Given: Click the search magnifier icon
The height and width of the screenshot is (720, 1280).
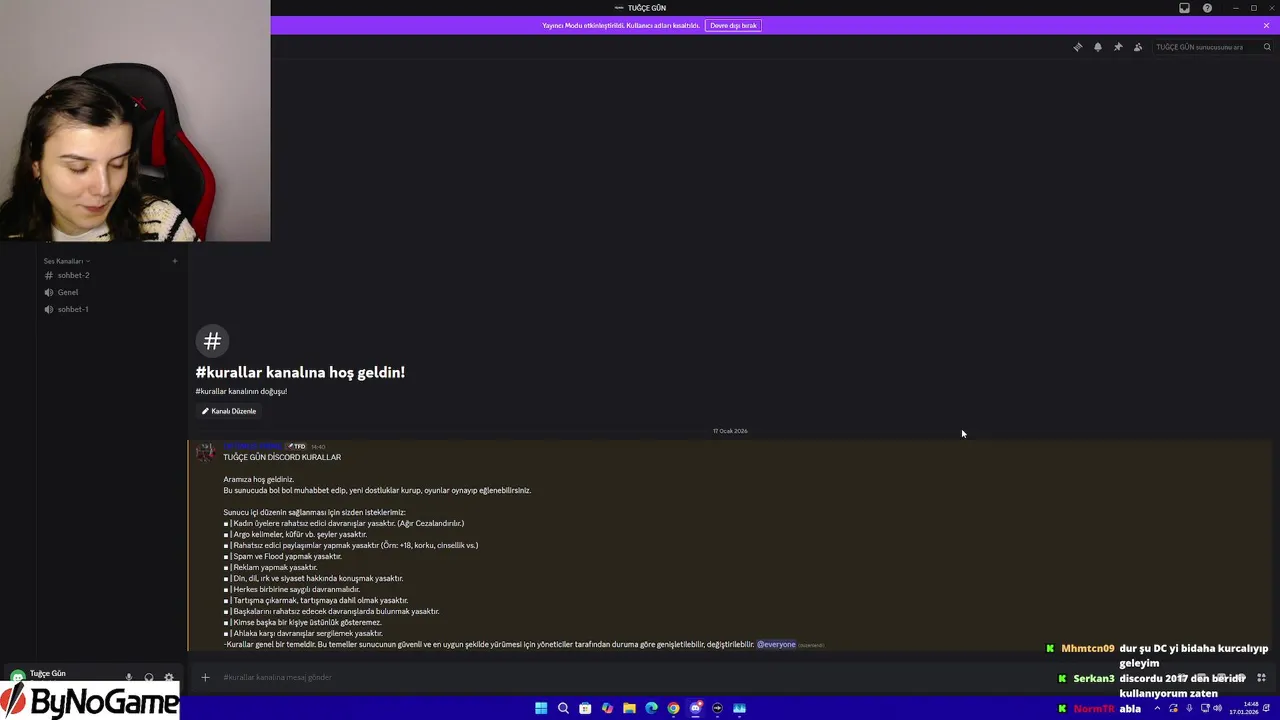Looking at the screenshot, I should (1267, 47).
